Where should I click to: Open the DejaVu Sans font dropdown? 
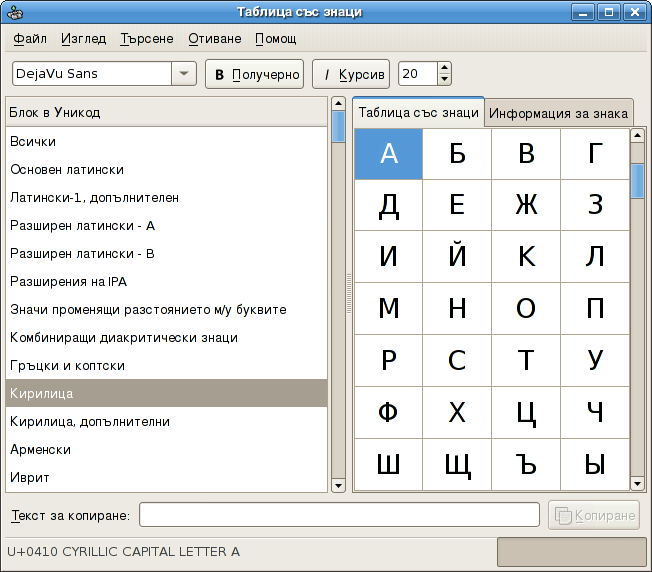coord(183,74)
